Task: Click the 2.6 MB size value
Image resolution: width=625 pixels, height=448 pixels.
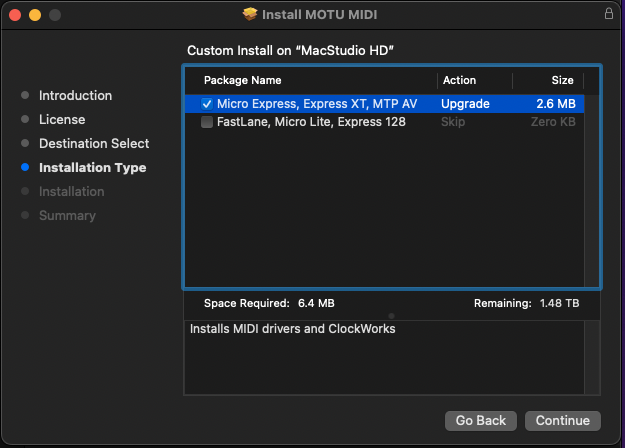Action: [556, 104]
